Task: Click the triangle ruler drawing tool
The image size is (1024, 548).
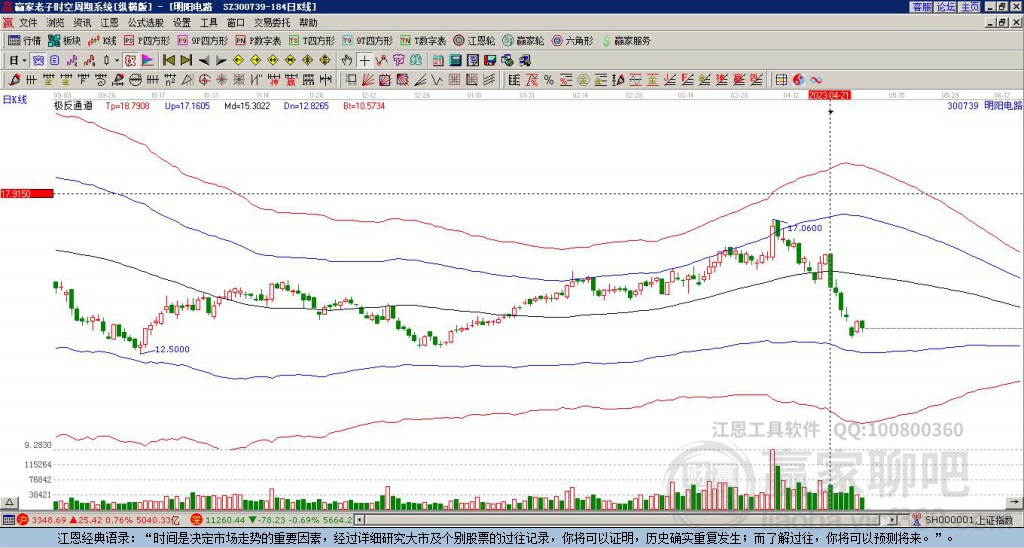Action: pyautogui.click(x=187, y=80)
